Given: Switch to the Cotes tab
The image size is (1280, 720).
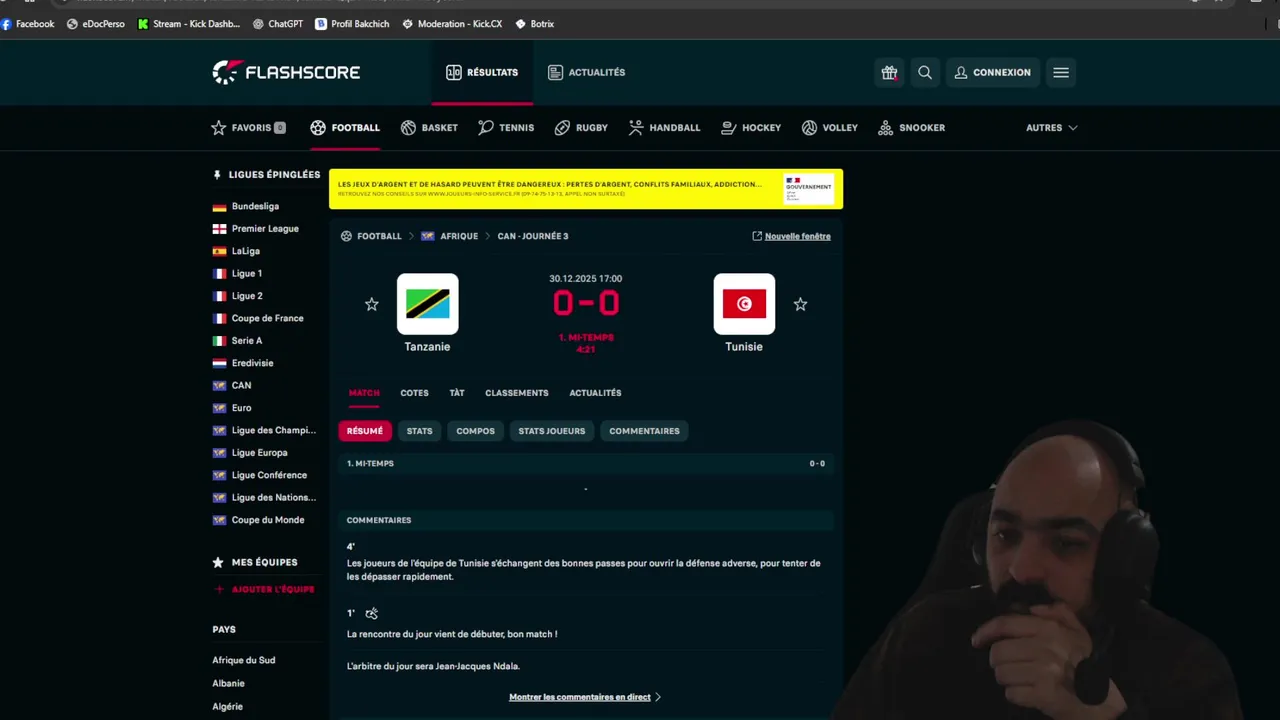Looking at the screenshot, I should pyautogui.click(x=414, y=393).
